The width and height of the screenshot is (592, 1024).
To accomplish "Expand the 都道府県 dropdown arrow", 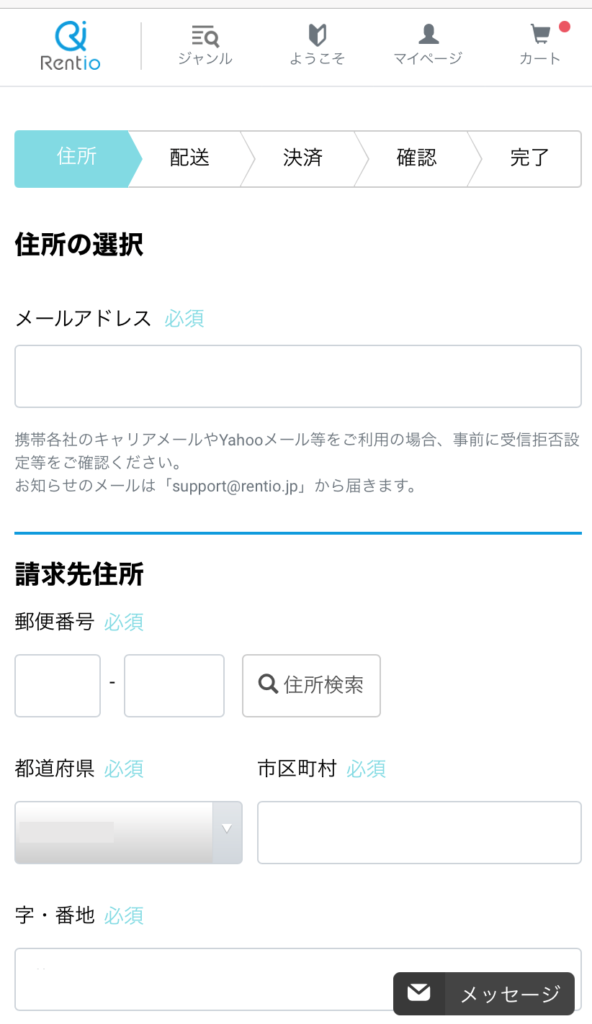I will (x=227, y=828).
